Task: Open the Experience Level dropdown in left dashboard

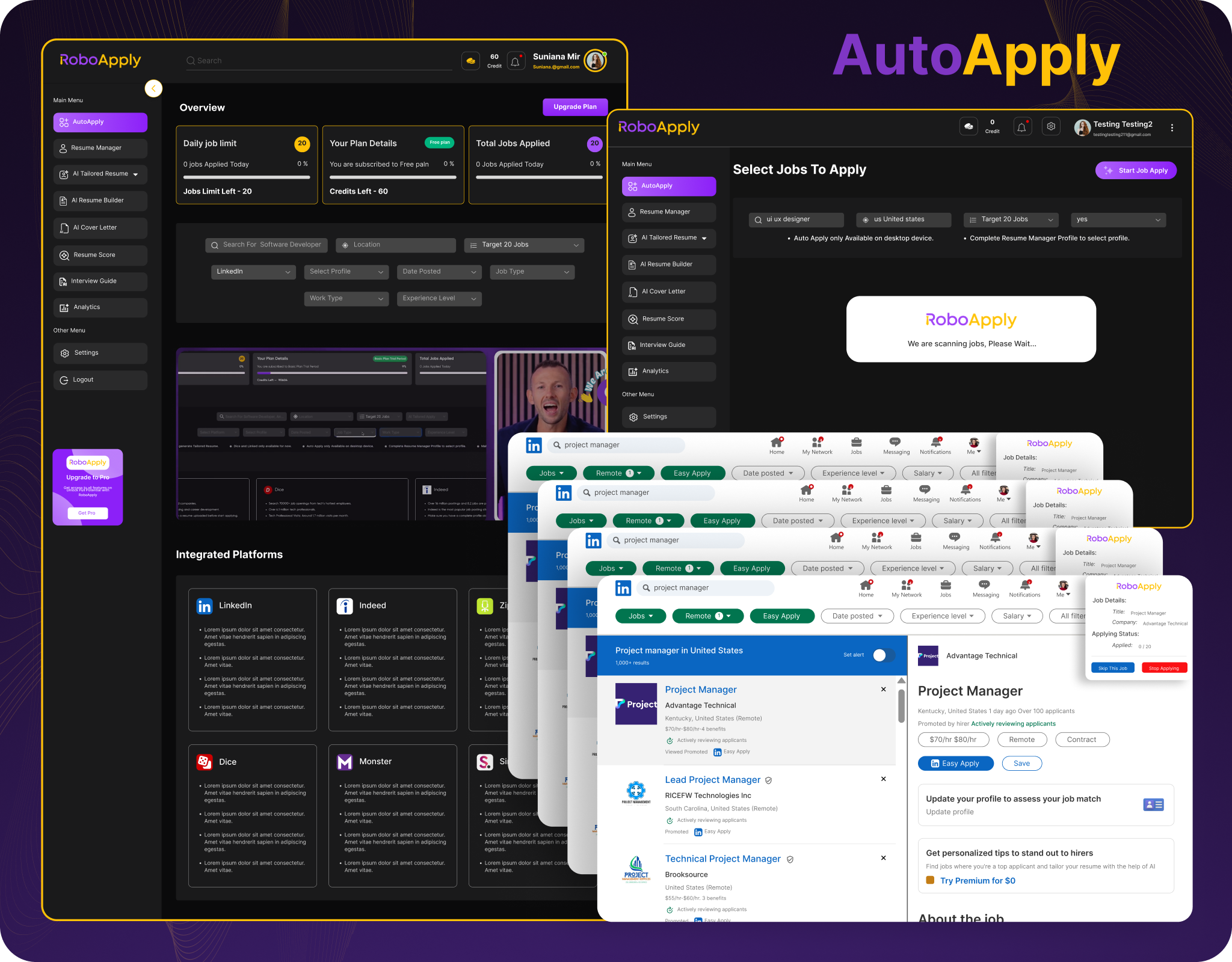Action: pyautogui.click(x=439, y=298)
